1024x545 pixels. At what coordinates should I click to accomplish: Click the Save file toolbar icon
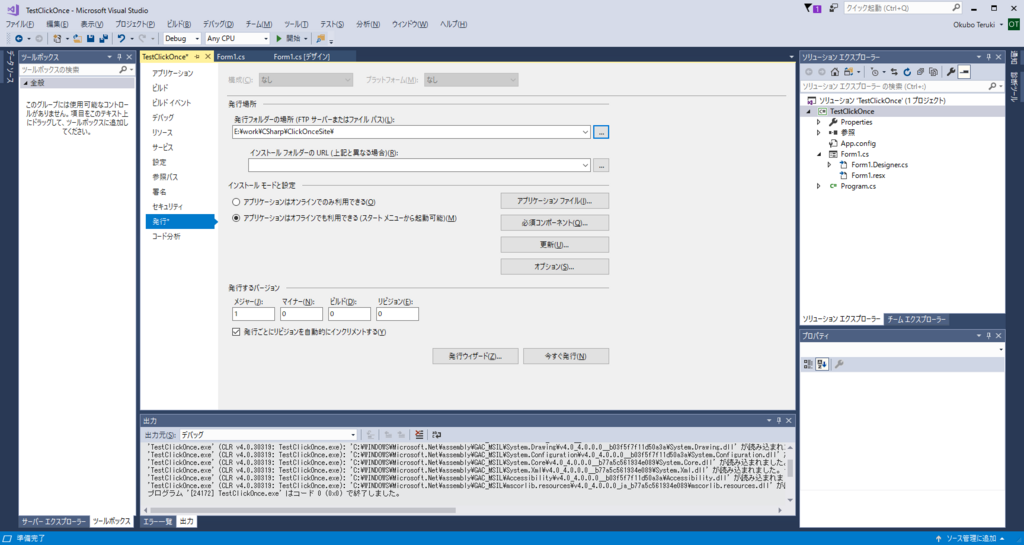tap(91, 39)
